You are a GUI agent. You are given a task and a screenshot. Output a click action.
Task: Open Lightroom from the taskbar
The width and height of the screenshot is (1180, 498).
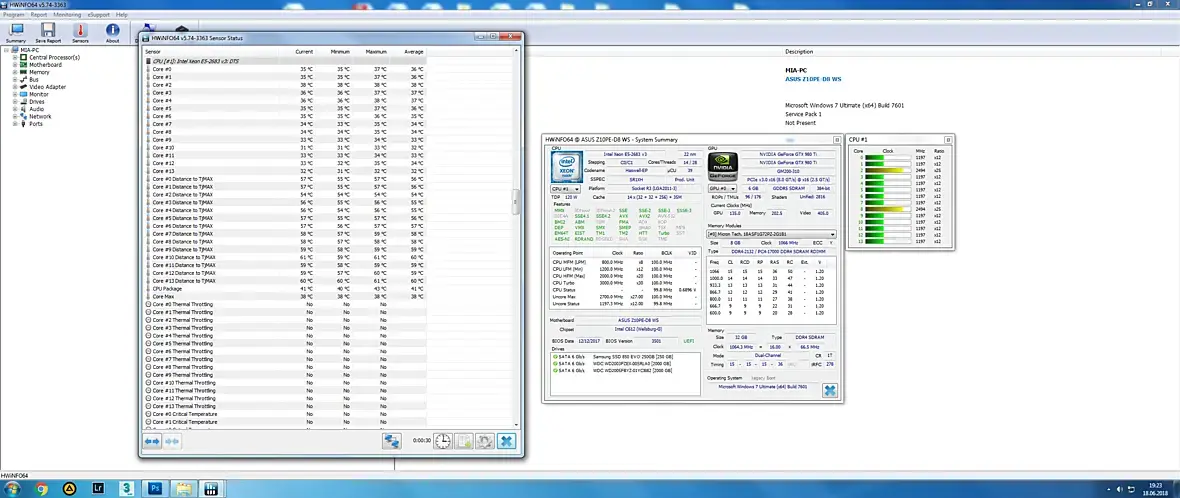[x=97, y=488]
